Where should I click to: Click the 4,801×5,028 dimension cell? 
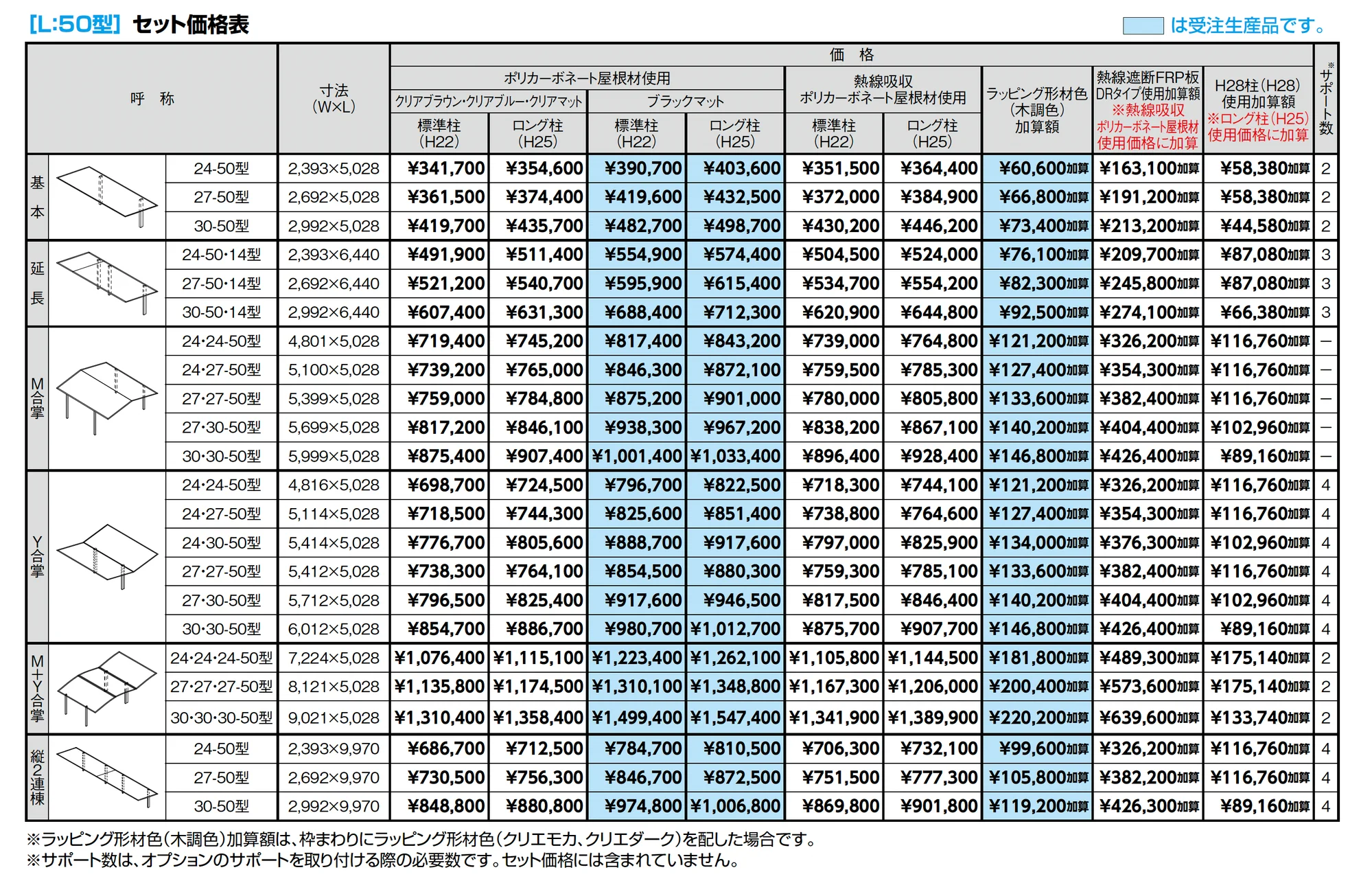coord(334,341)
